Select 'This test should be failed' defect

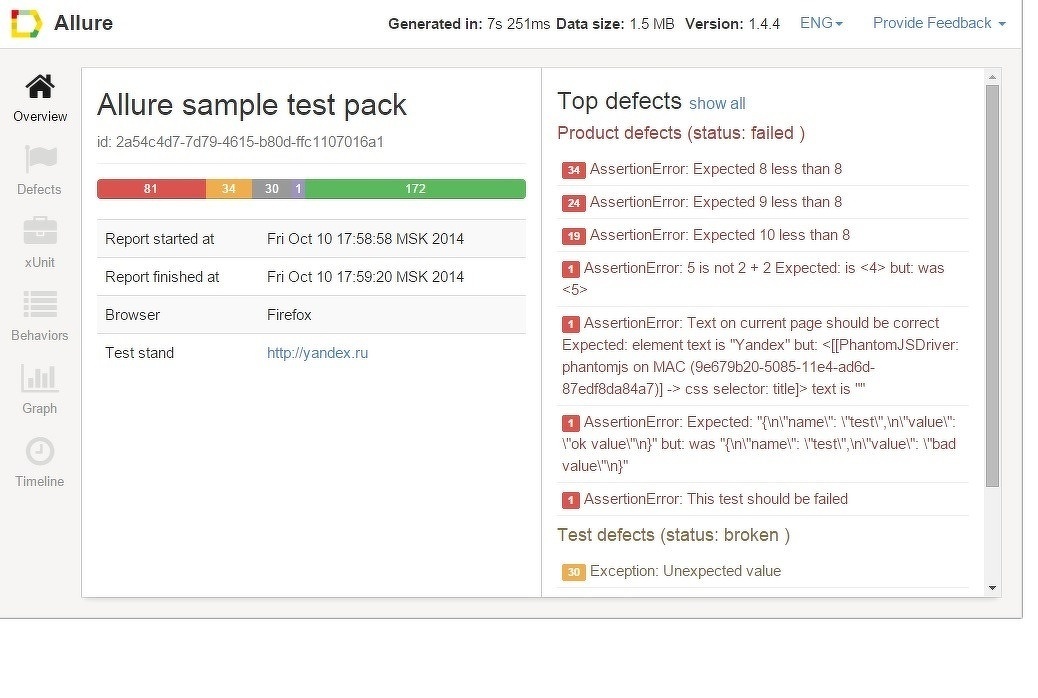[715, 499]
